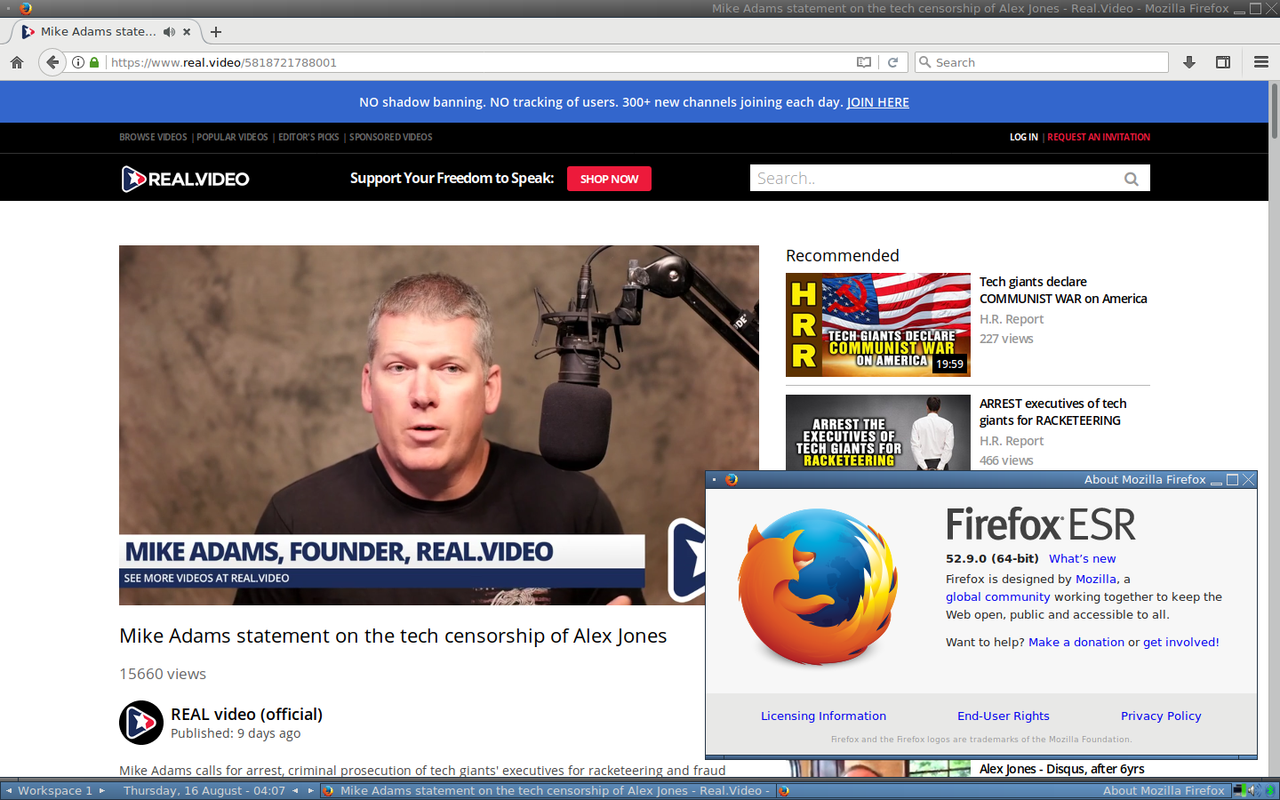Open Arrest the Executives video thumbnail
This screenshot has width=1280, height=800.
pyautogui.click(x=878, y=432)
